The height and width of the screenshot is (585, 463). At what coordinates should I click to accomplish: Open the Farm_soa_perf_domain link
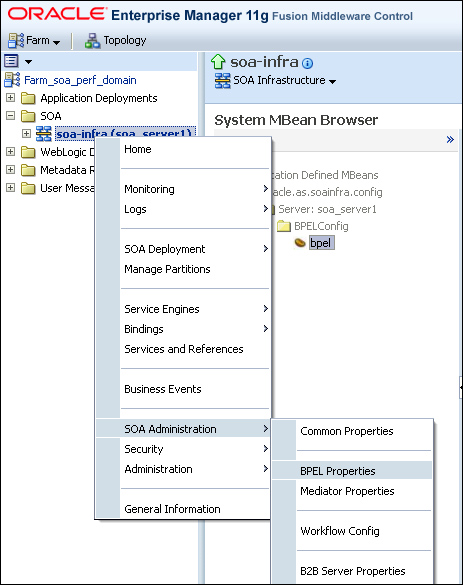[x=80, y=80]
